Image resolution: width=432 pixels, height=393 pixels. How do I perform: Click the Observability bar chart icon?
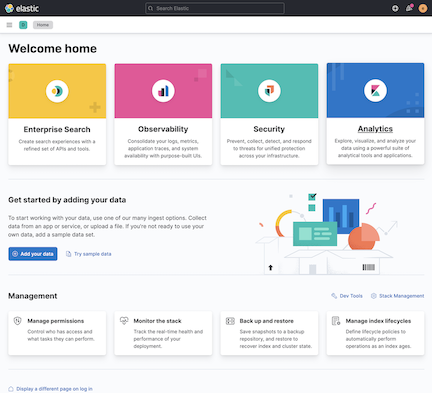(163, 91)
